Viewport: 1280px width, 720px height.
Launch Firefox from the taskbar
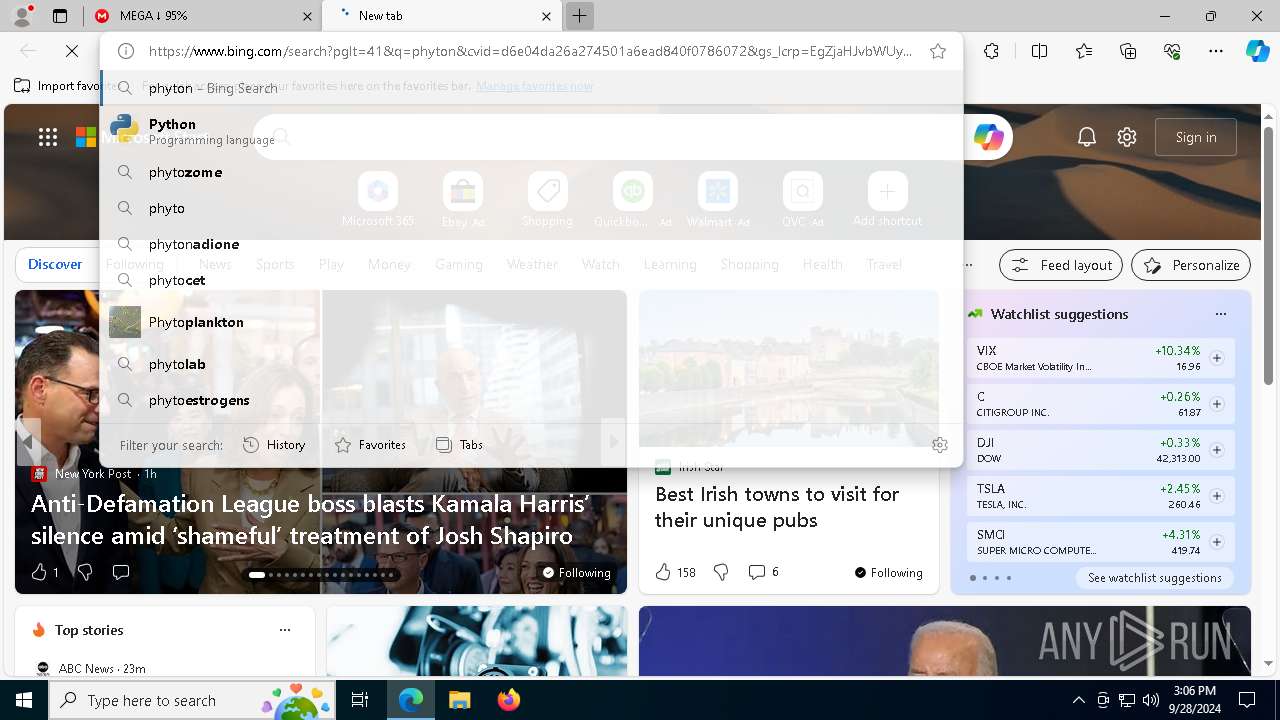point(509,700)
